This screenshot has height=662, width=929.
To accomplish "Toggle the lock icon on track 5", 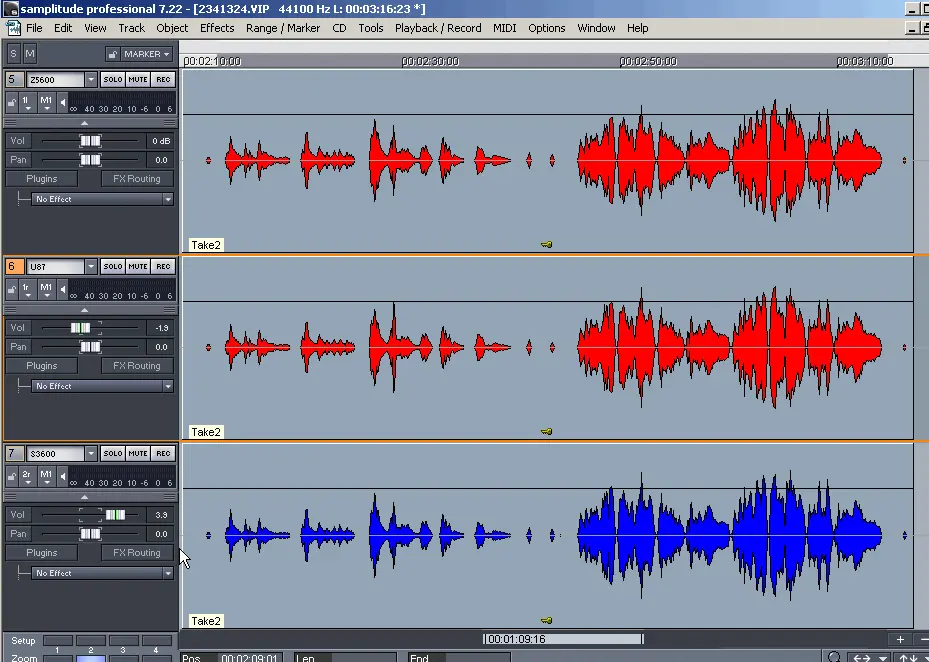I will [13, 101].
